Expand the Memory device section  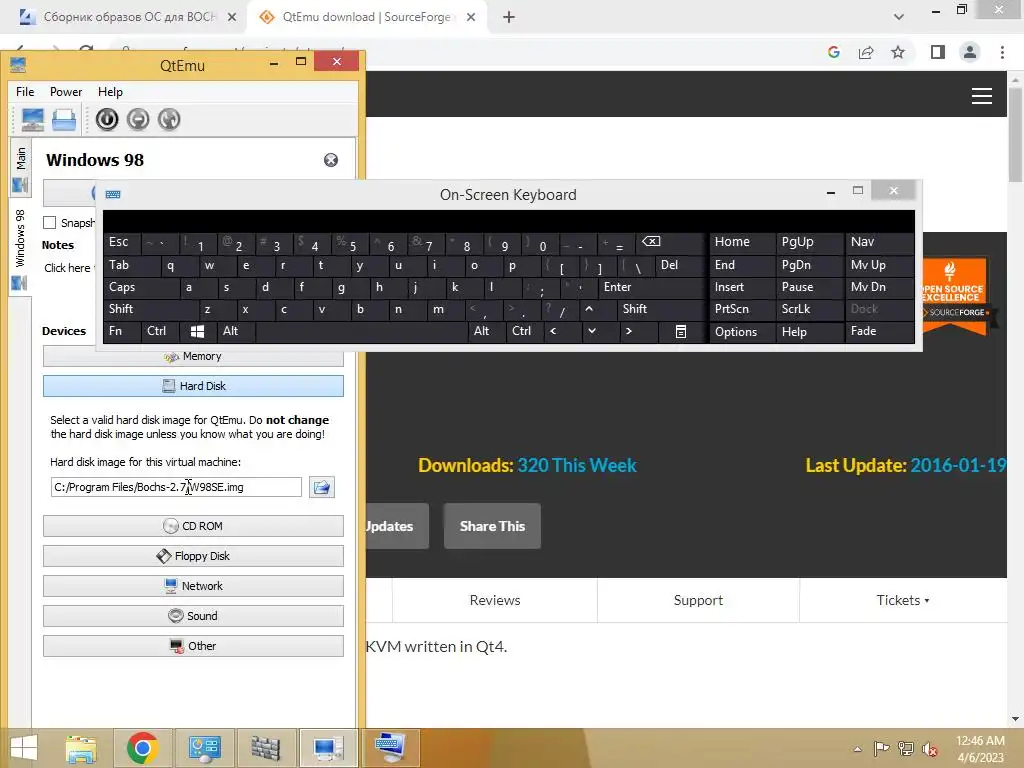coord(193,357)
